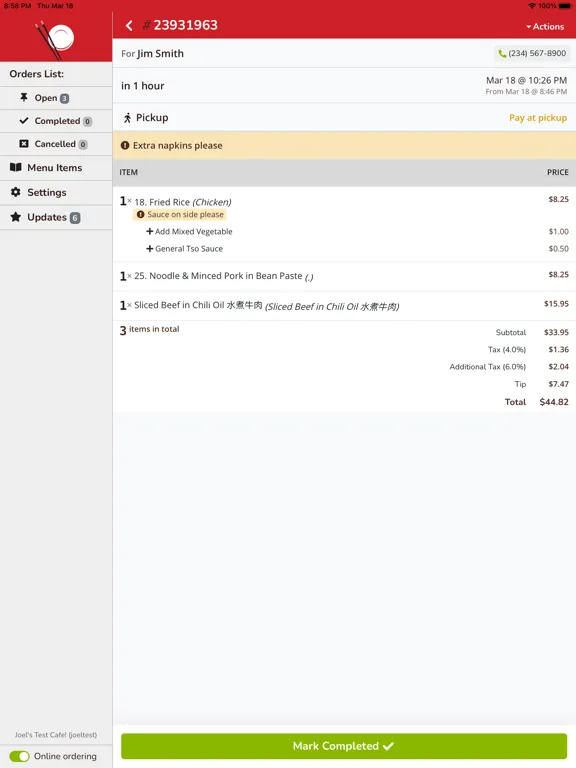Click the $0.50 General Tso price

tap(558, 249)
